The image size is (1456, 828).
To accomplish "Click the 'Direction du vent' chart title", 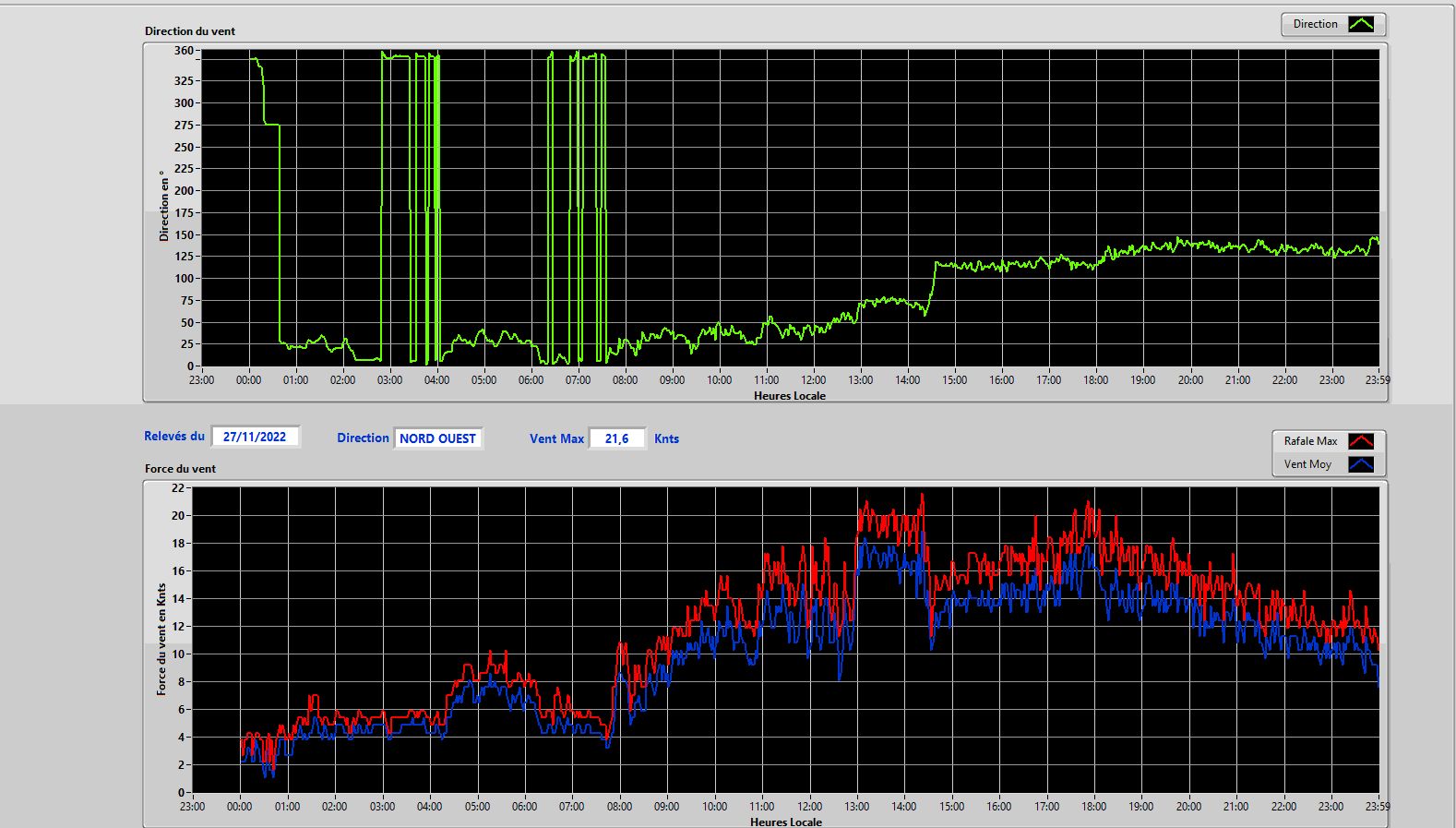I will pos(190,30).
